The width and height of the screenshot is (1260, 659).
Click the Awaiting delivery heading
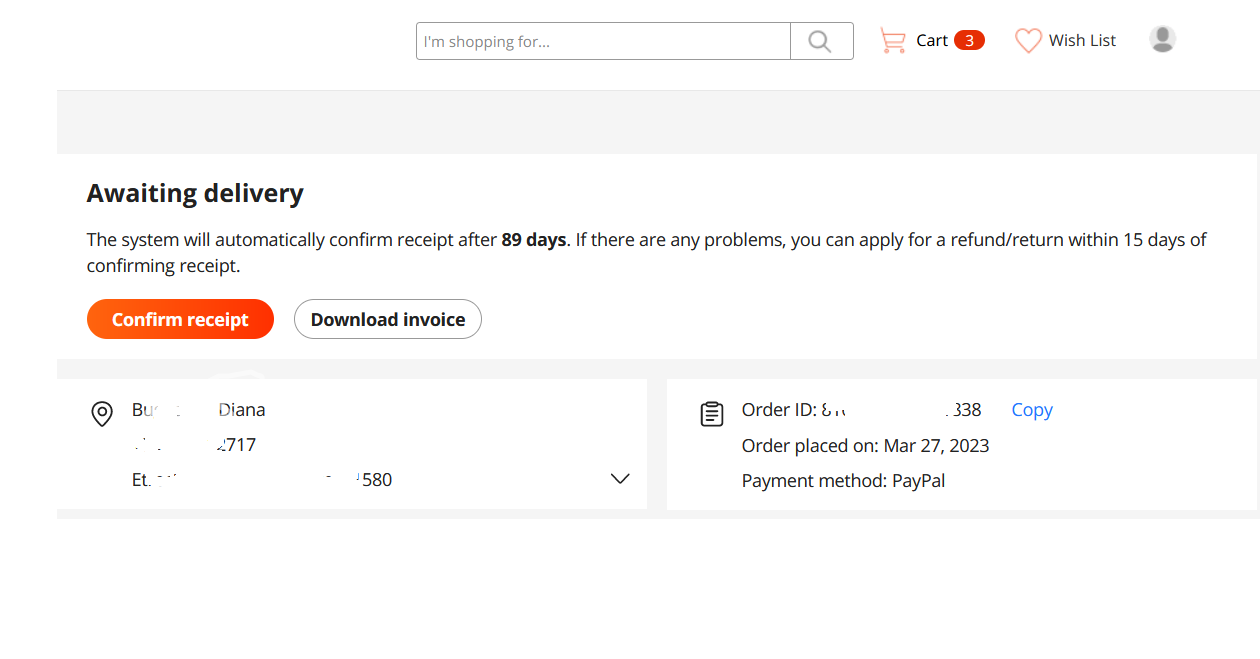(x=195, y=193)
